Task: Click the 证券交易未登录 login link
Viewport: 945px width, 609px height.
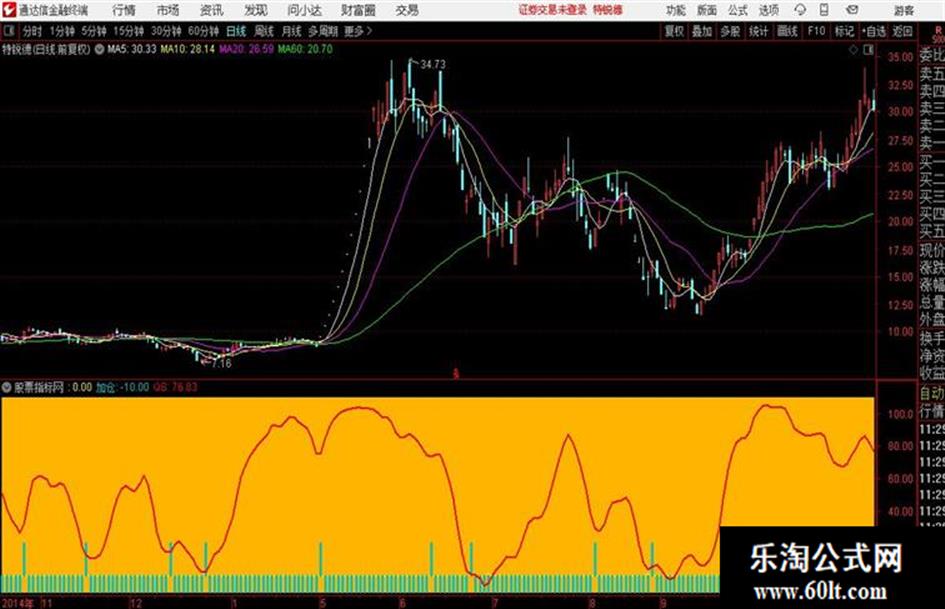Action: 552,10
